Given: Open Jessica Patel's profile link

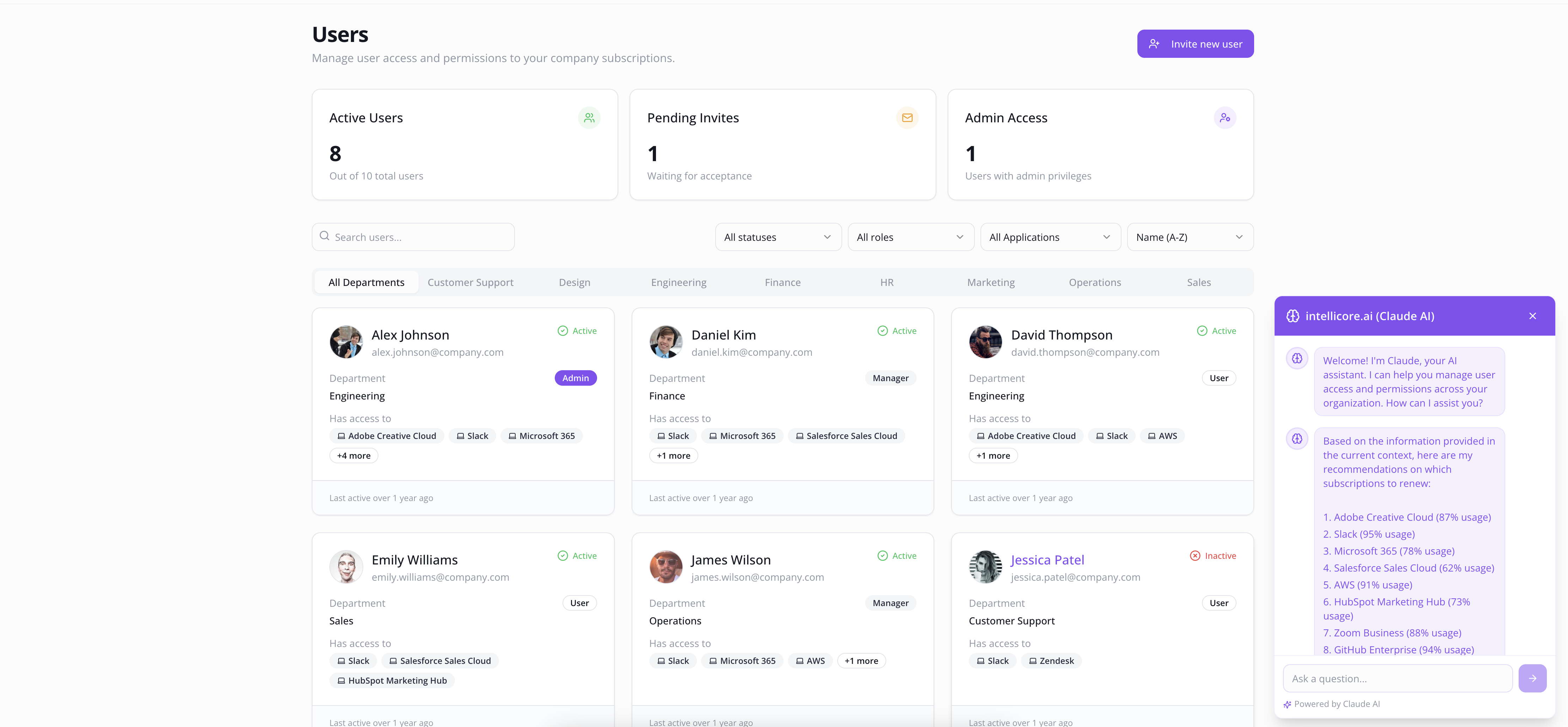Looking at the screenshot, I should (x=1047, y=560).
